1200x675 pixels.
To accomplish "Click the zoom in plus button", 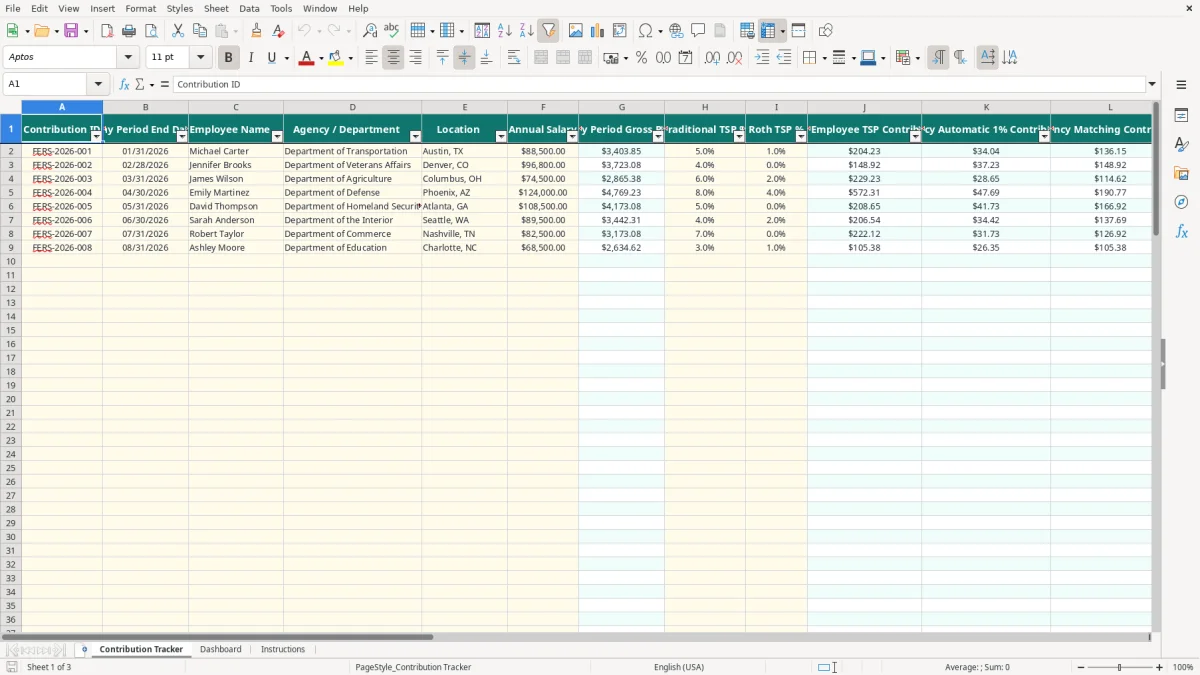I will (1160, 667).
